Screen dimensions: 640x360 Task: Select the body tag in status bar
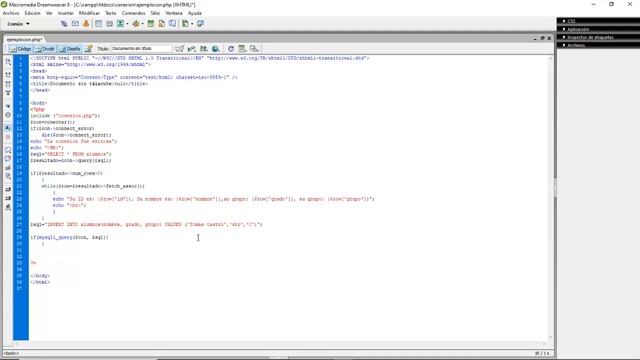pos(11,353)
